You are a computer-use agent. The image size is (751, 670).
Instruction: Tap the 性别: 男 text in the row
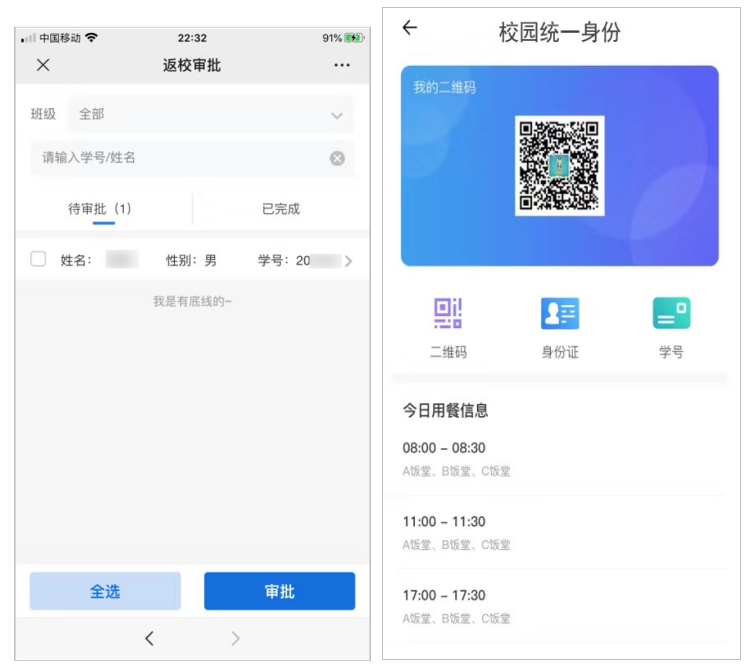click(191, 261)
